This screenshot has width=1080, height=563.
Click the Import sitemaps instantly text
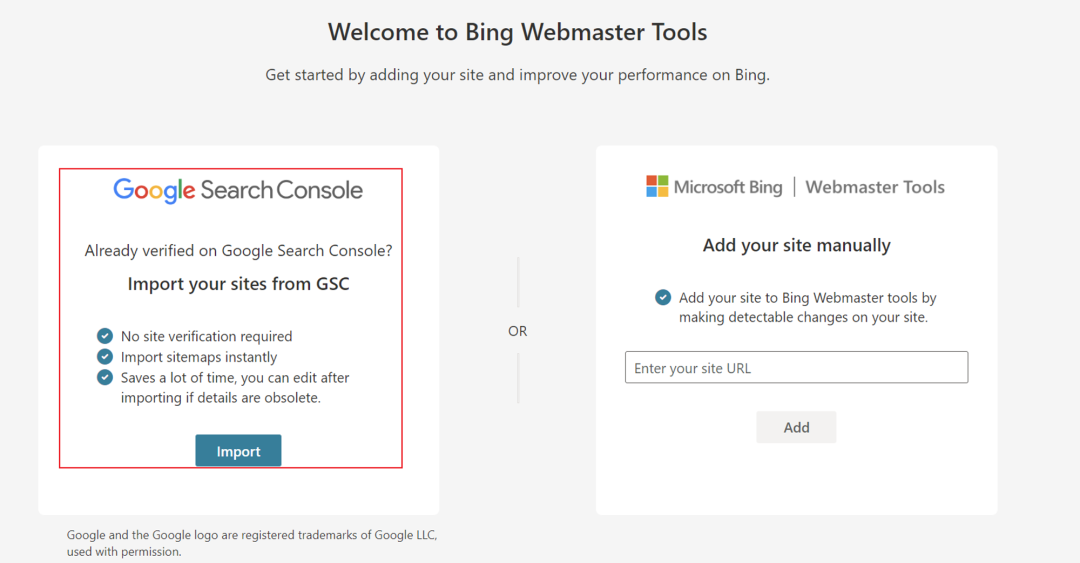(199, 357)
